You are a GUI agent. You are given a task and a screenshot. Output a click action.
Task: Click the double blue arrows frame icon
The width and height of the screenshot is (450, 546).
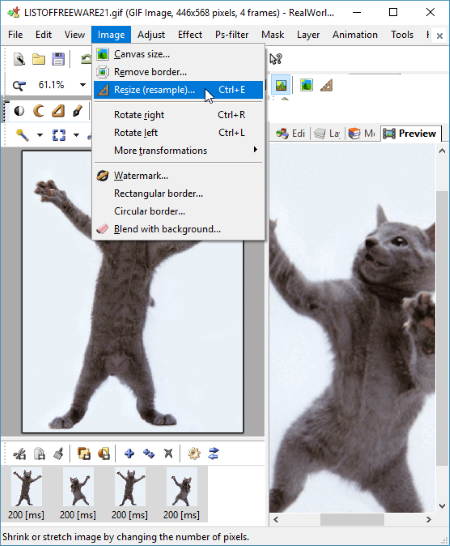tap(149, 454)
